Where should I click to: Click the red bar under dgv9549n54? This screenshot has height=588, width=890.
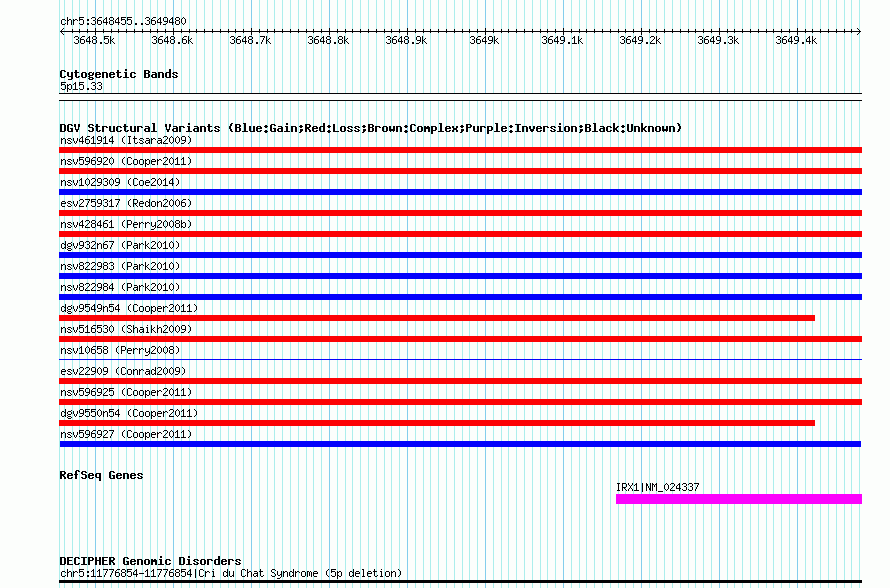coord(437,318)
